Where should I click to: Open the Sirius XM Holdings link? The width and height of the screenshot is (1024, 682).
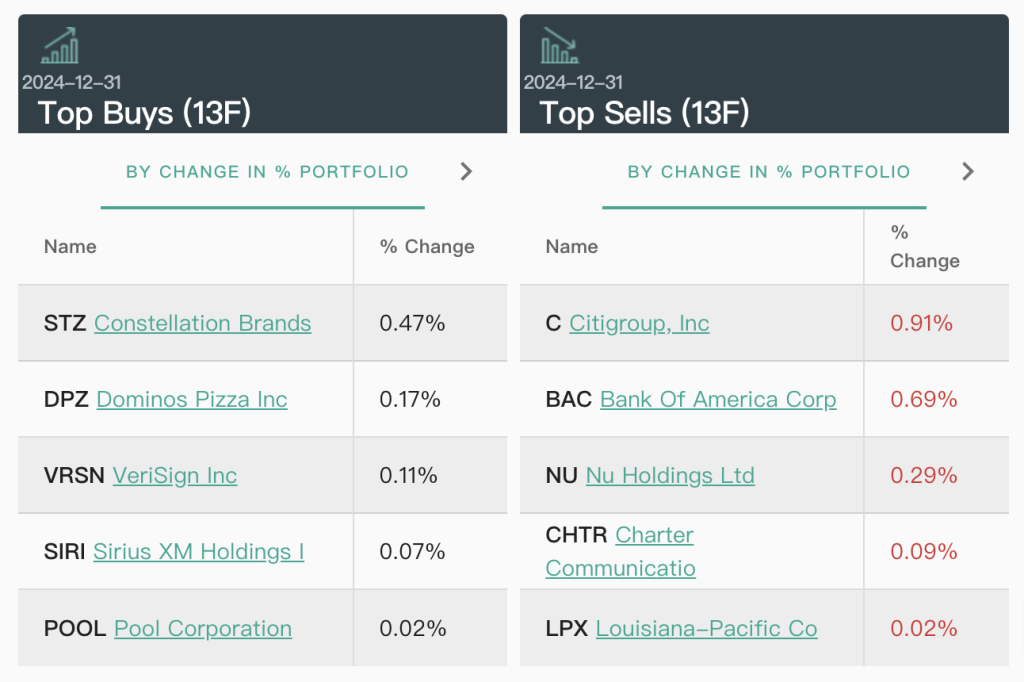tap(198, 551)
